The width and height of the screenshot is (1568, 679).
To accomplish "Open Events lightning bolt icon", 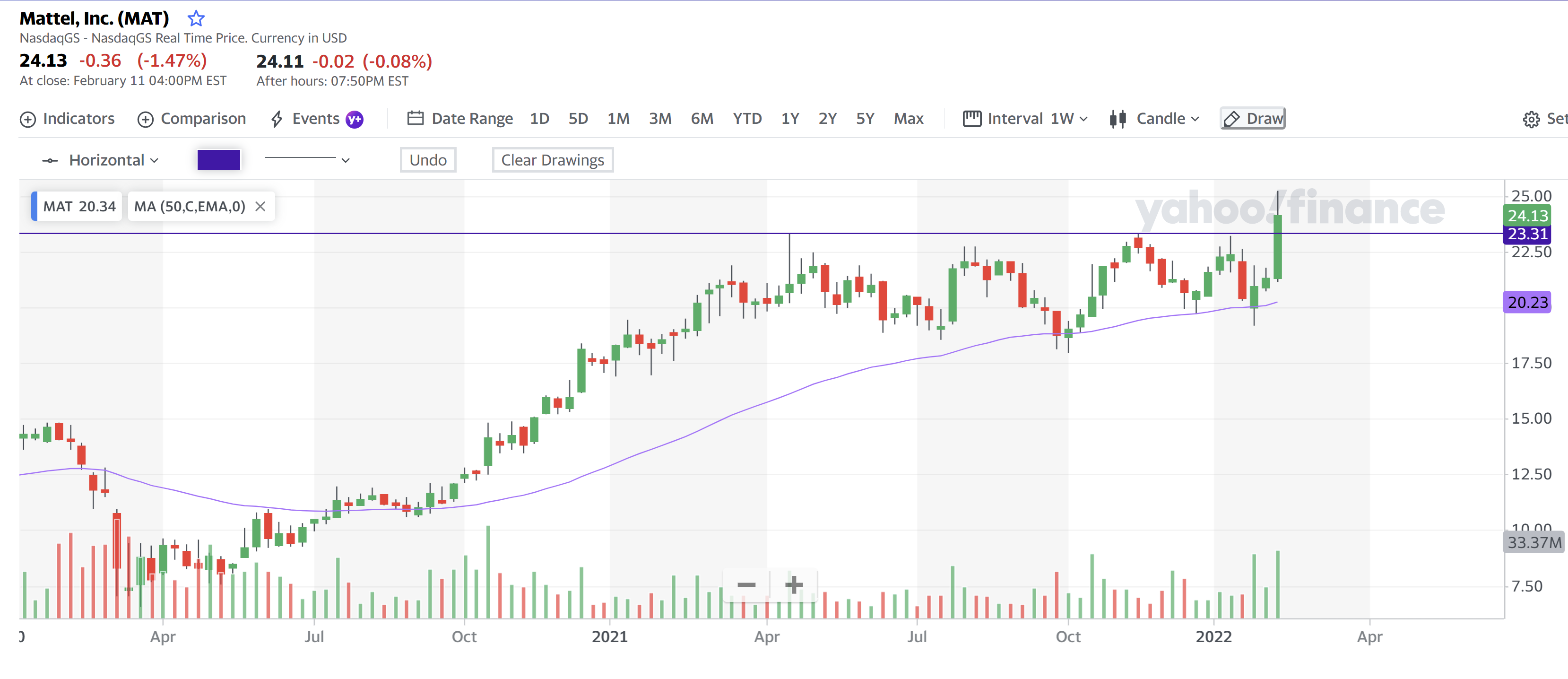I will (277, 119).
